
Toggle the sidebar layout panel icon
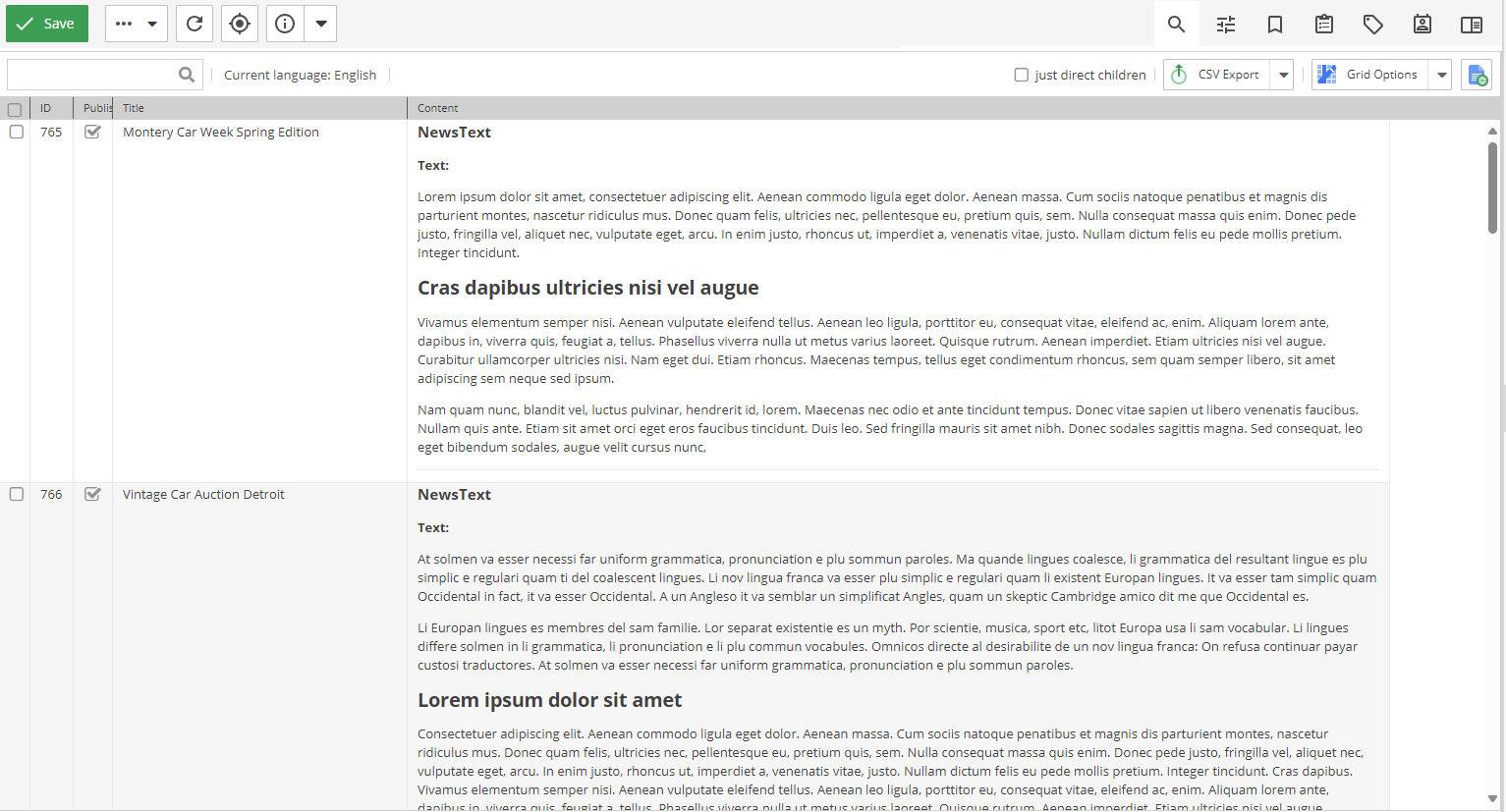(1471, 24)
